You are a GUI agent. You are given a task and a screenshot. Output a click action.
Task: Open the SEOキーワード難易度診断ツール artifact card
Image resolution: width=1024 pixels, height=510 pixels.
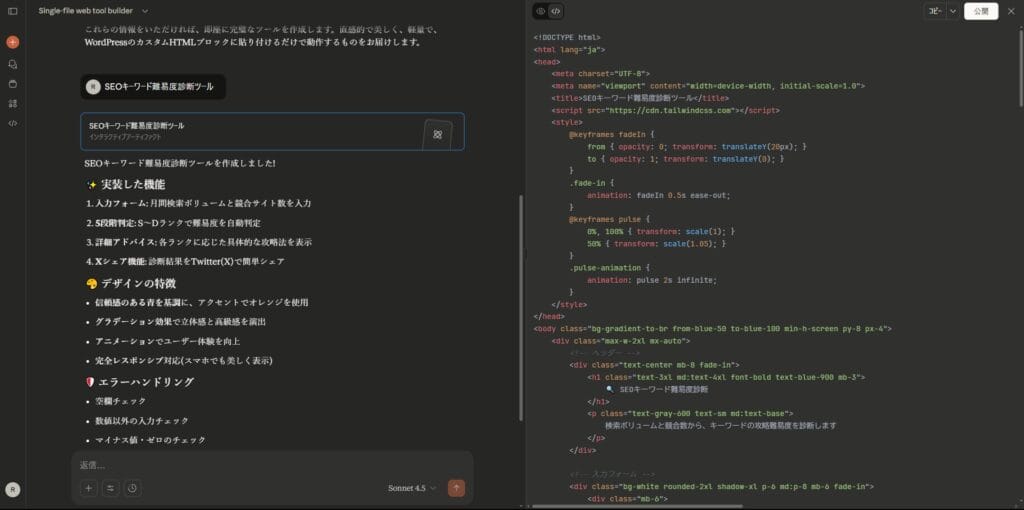pos(272,131)
